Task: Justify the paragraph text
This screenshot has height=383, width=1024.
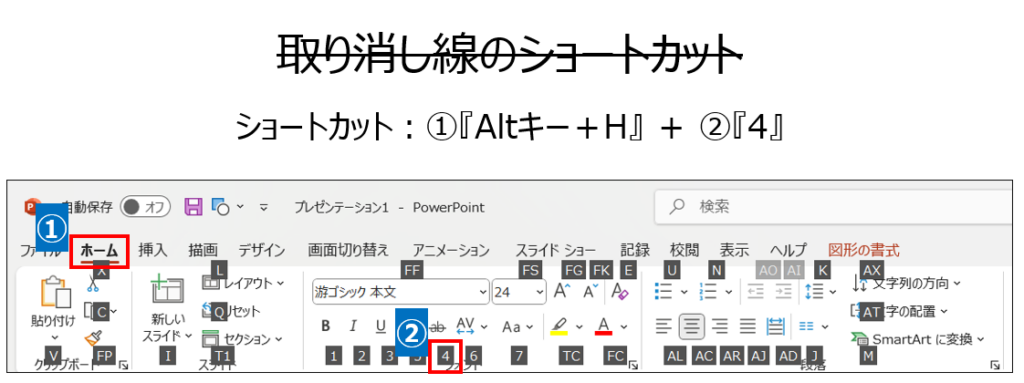Action: [x=748, y=325]
